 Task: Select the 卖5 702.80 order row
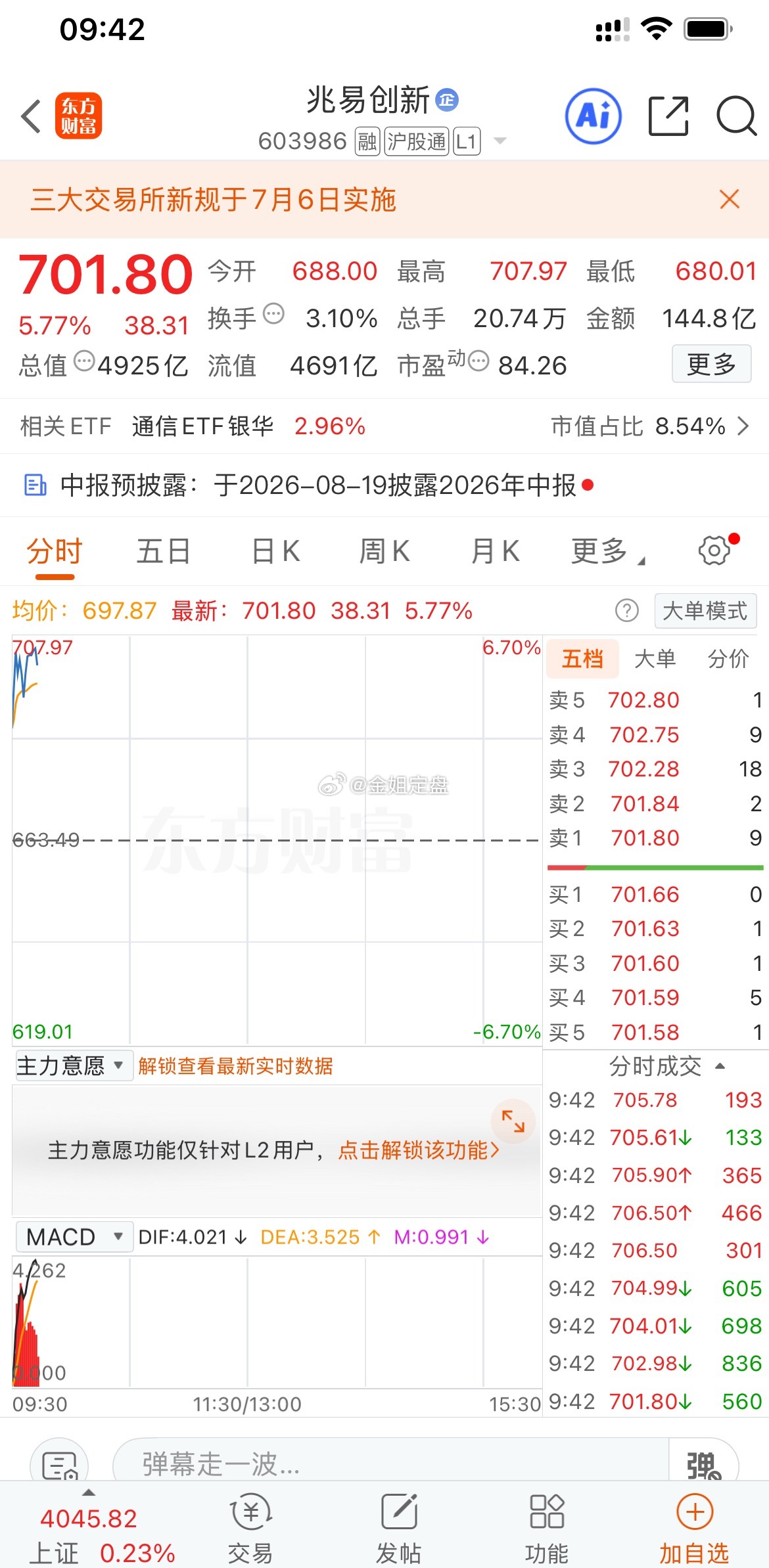click(655, 700)
